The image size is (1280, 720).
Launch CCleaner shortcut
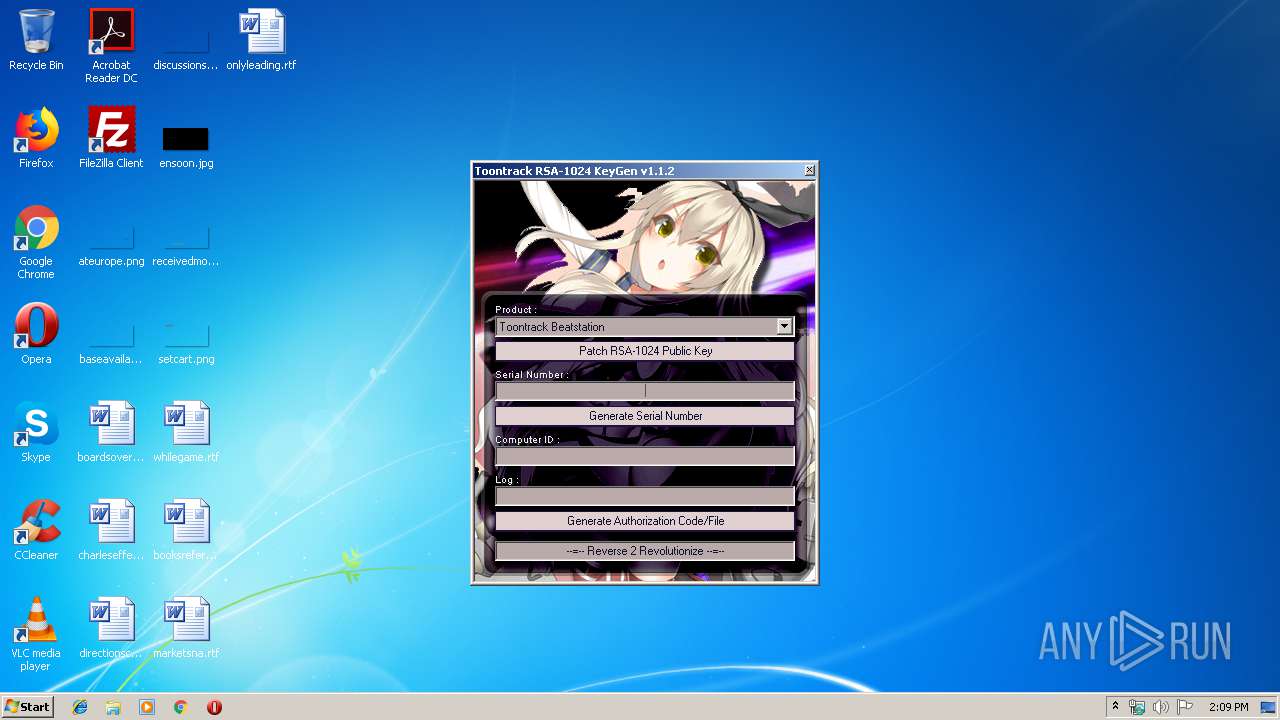pos(36,530)
